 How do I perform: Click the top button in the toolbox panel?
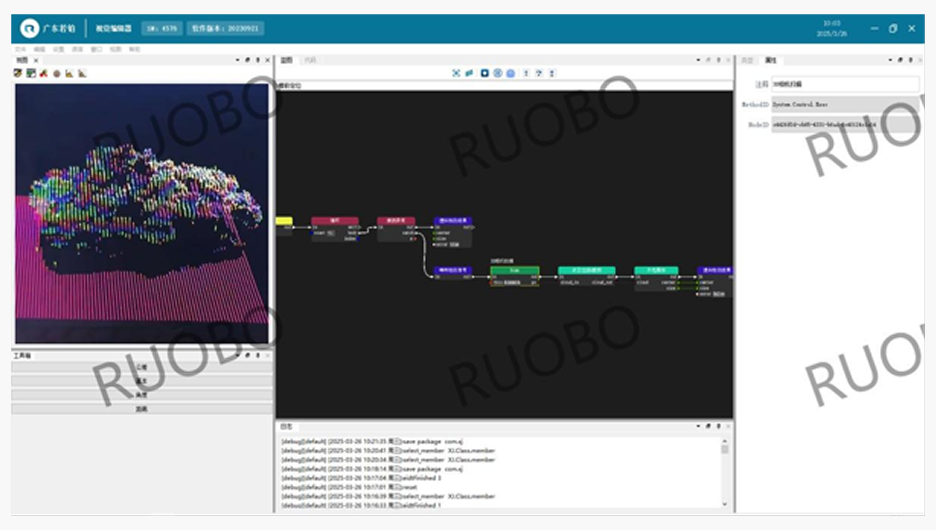[141, 367]
